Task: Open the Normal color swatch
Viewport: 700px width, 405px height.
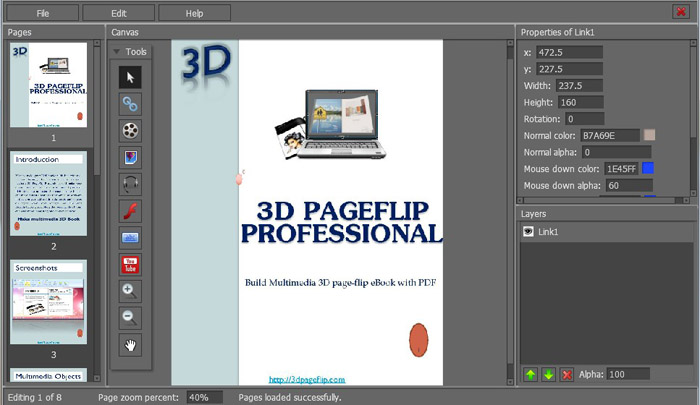Action: [650, 135]
